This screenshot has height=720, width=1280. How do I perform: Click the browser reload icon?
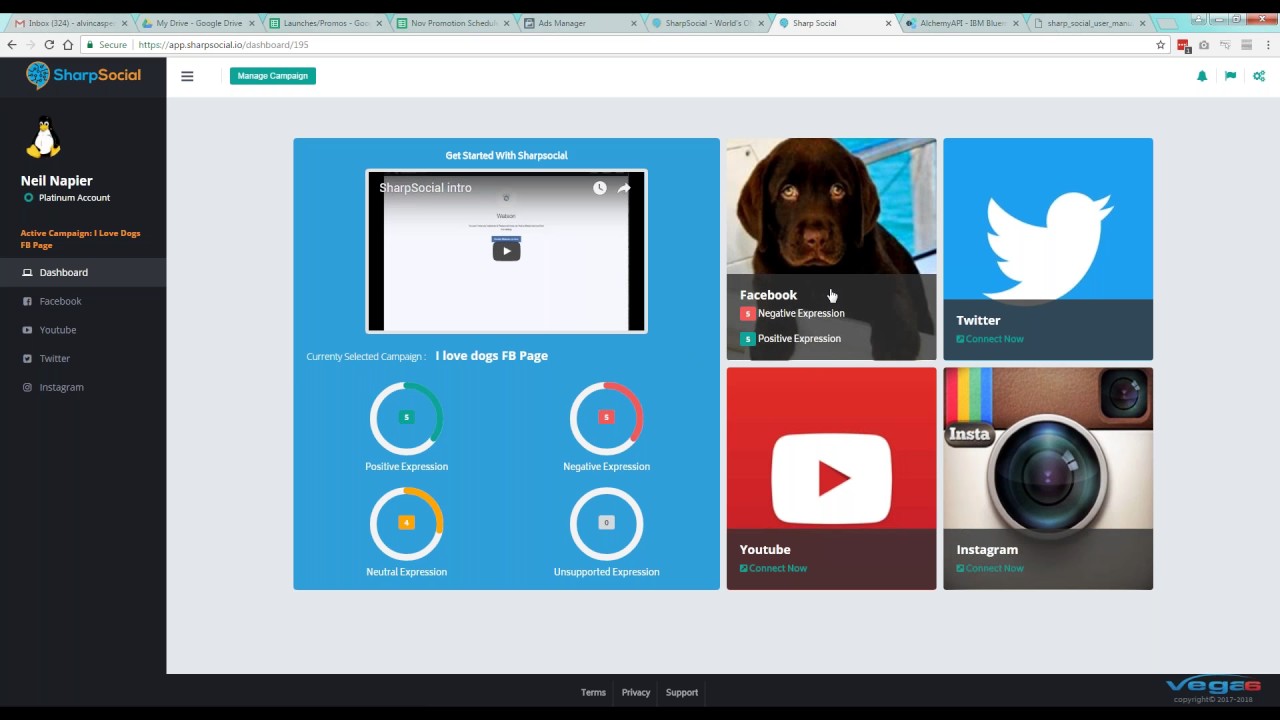point(48,44)
